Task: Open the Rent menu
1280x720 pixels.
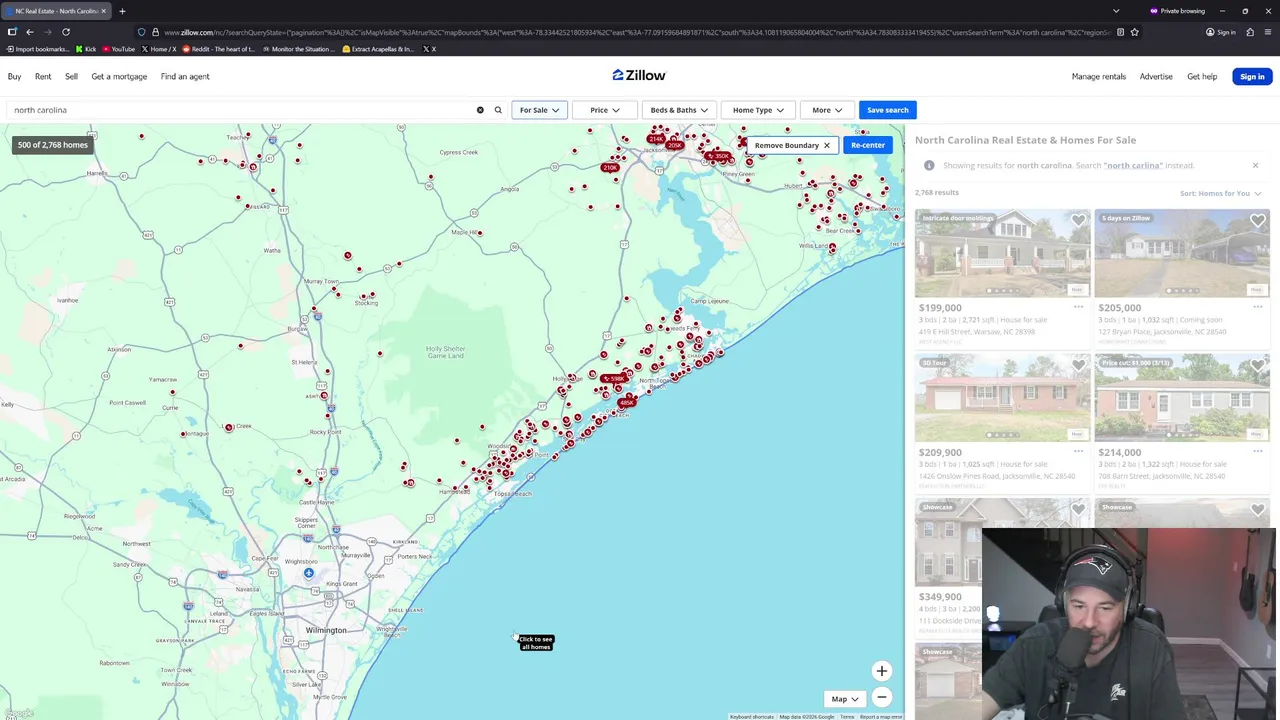Action: point(43,76)
